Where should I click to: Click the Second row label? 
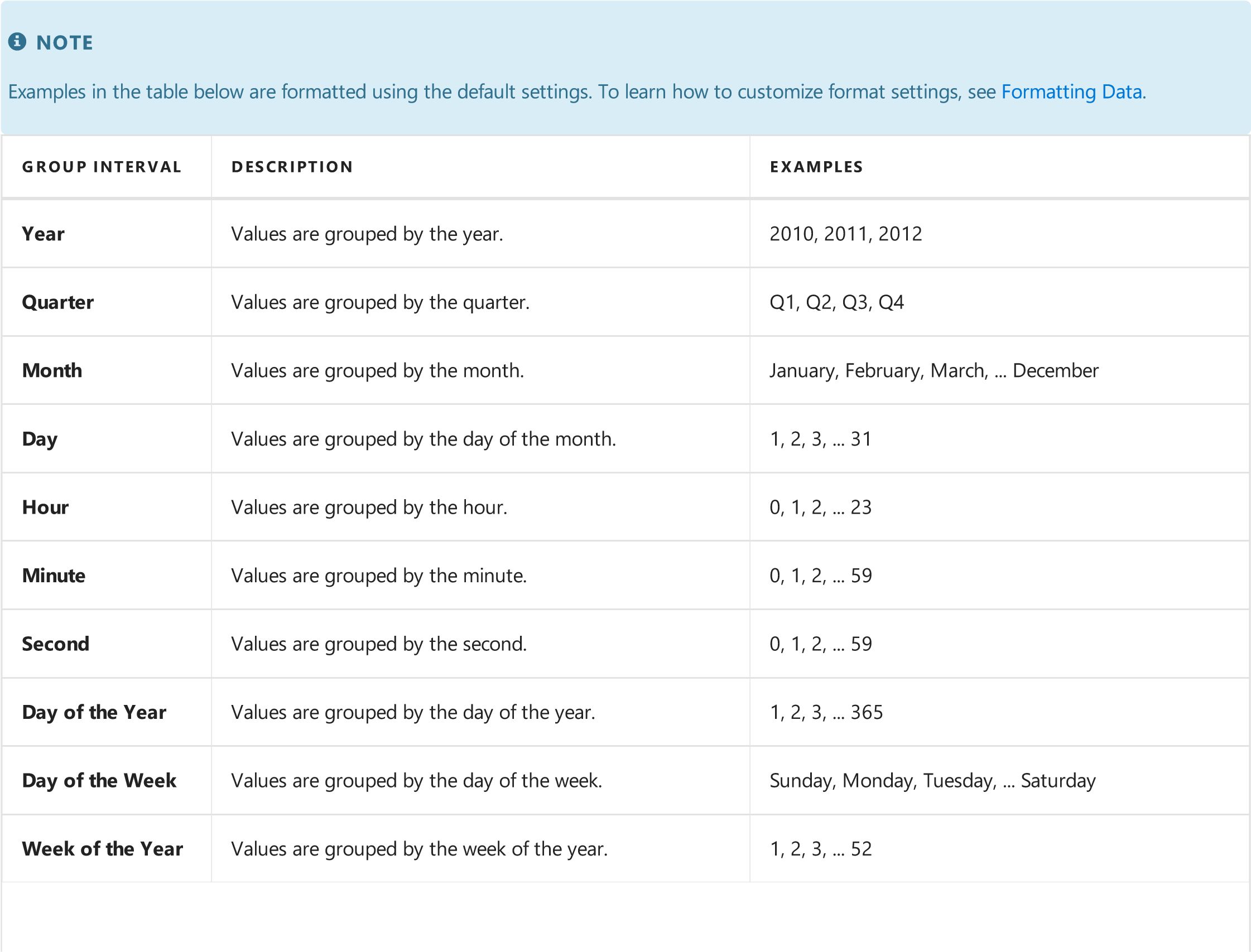tap(56, 644)
